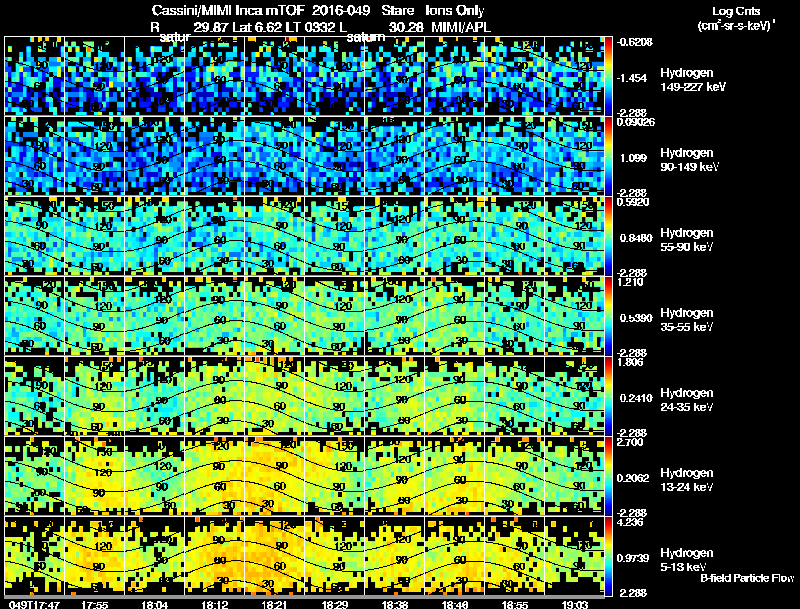This screenshot has width=800, height=609.
Task: Click the color scale bar for 35-55 keV
Action: (608, 316)
